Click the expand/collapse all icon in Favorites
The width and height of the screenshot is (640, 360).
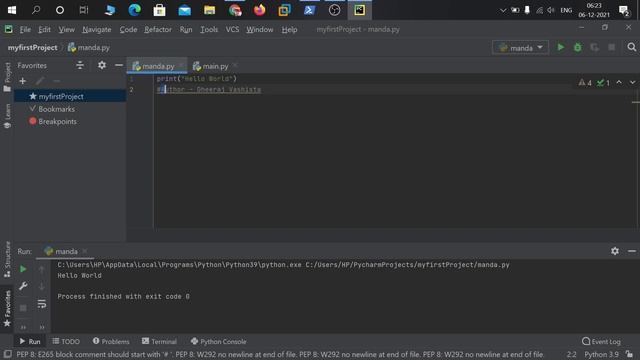(x=80, y=65)
